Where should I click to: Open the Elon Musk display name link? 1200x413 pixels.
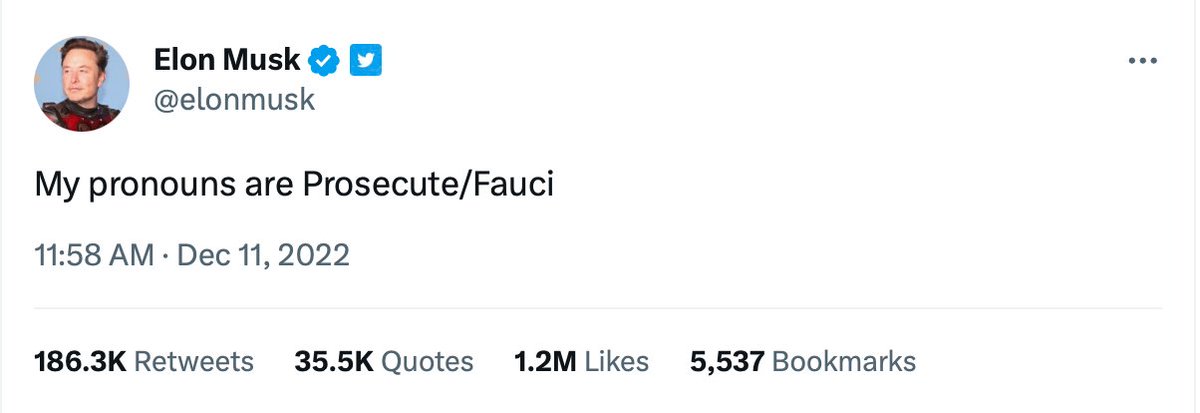[227, 60]
